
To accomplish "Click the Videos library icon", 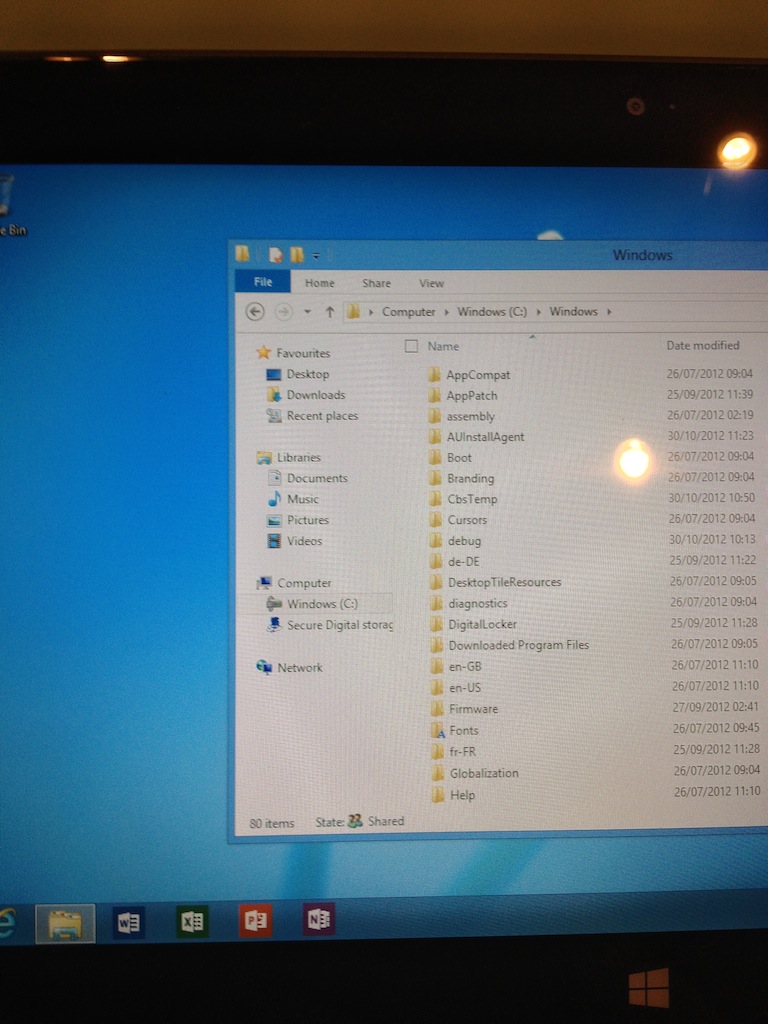I will (x=274, y=541).
